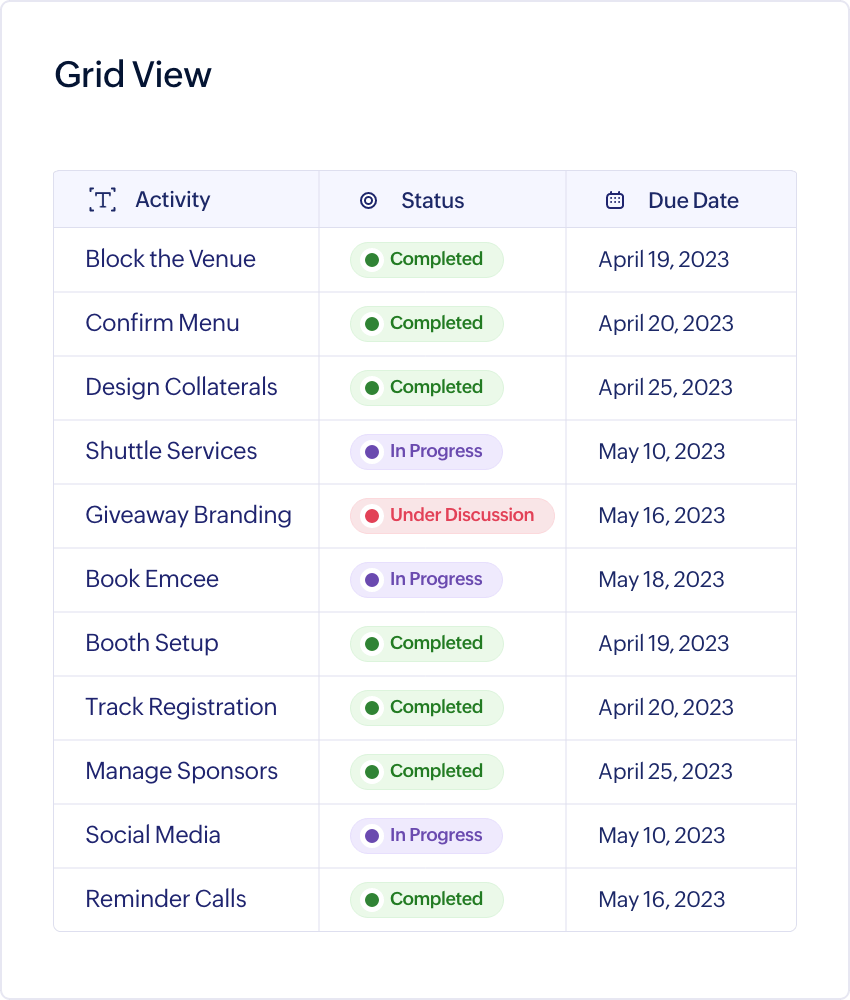Image resolution: width=850 pixels, height=1000 pixels.
Task: Open the In Progress status of Social Media
Action: 426,835
